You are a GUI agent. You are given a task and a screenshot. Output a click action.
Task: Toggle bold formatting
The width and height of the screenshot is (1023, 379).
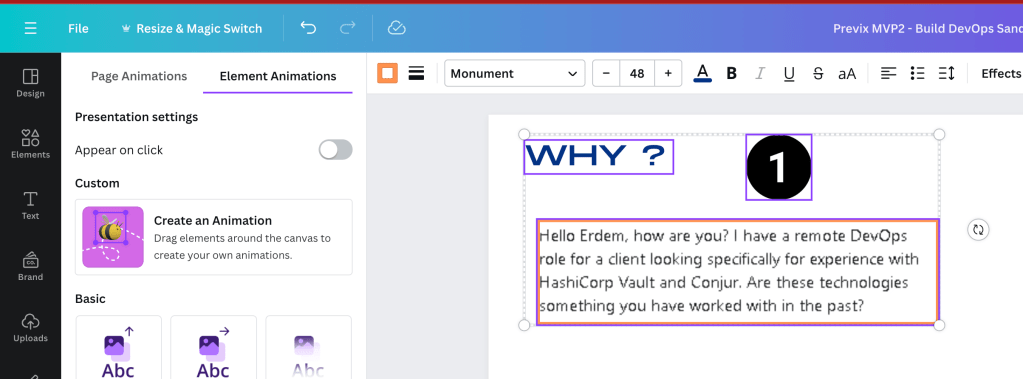[731, 74]
